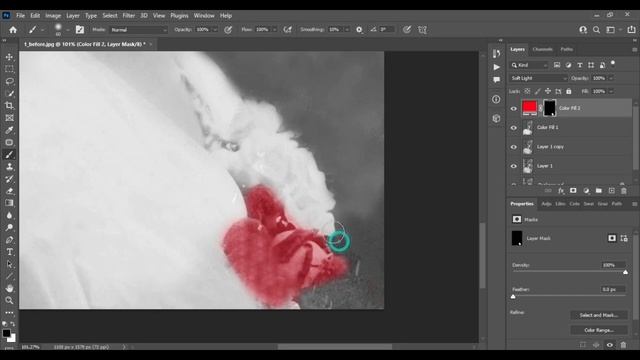Viewport: 640px width, 360px height.
Task: Open the brush Mode dropdown set to Normal
Action: pos(139,30)
